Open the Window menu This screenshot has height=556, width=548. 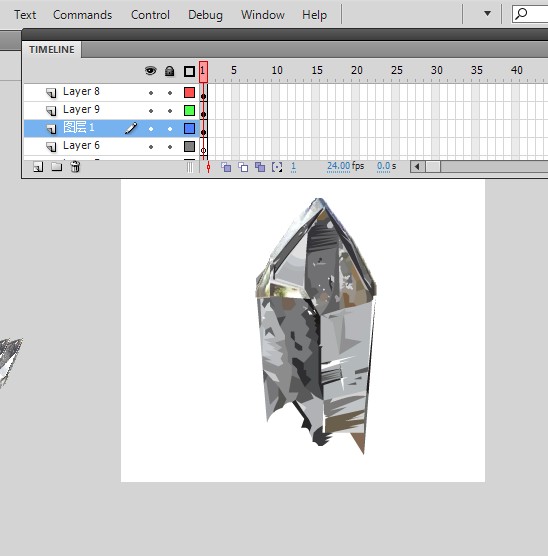click(263, 15)
